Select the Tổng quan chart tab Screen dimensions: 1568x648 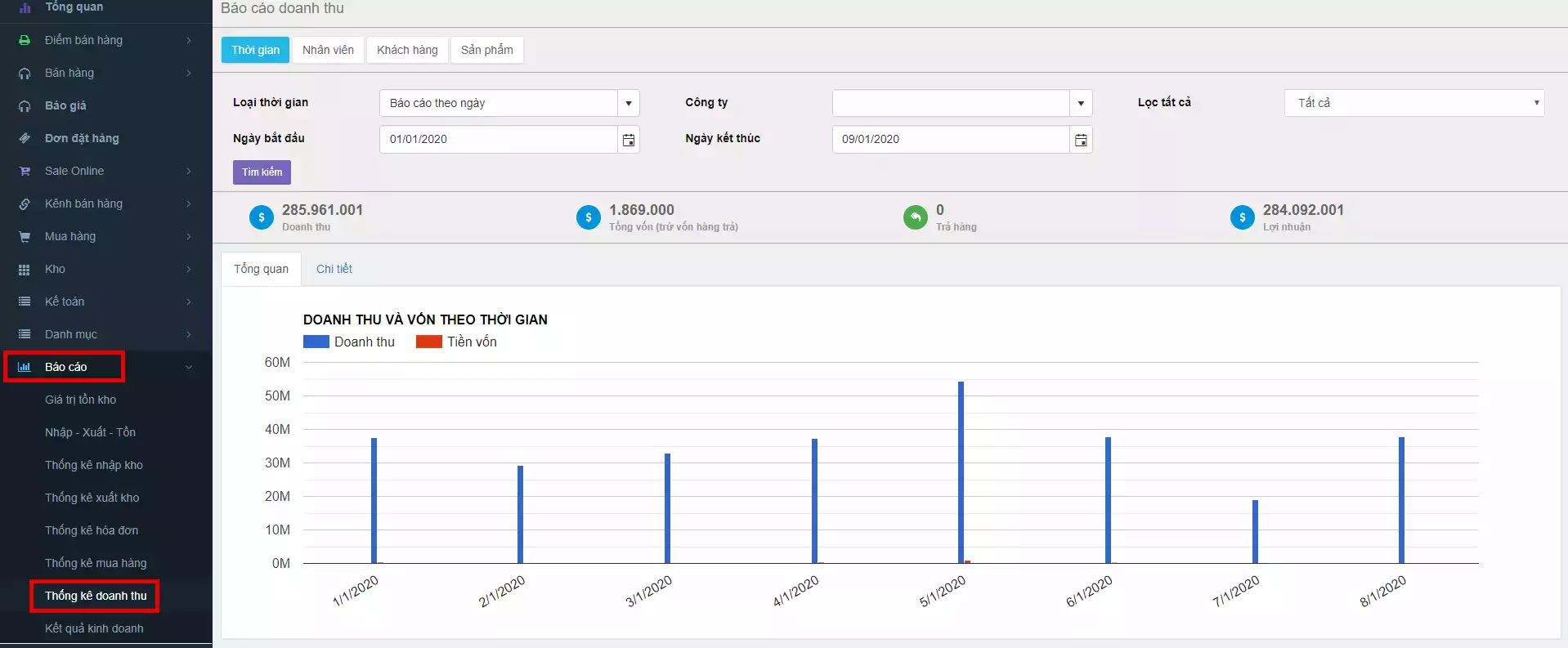coord(261,269)
